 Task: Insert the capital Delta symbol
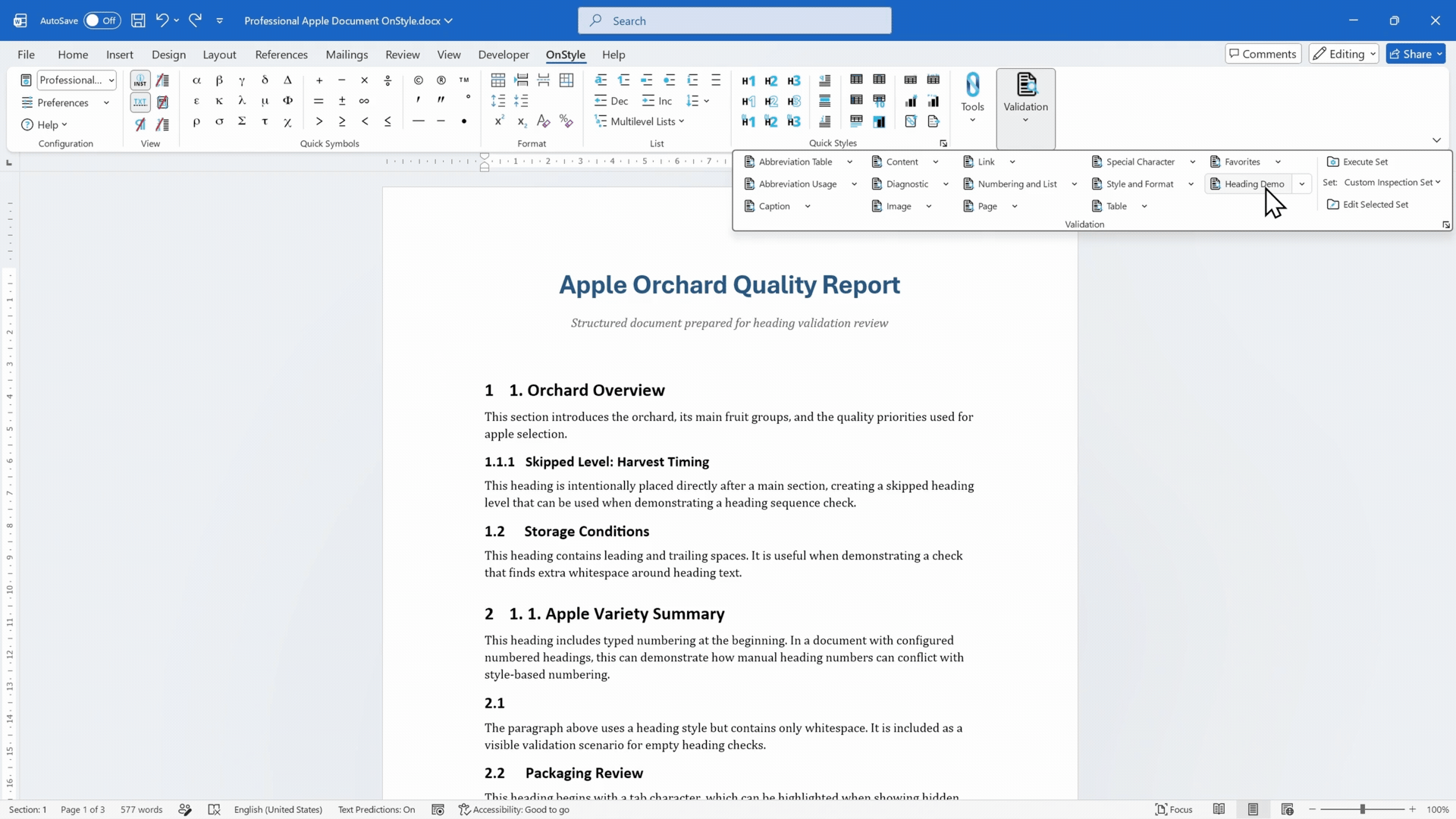[287, 80]
